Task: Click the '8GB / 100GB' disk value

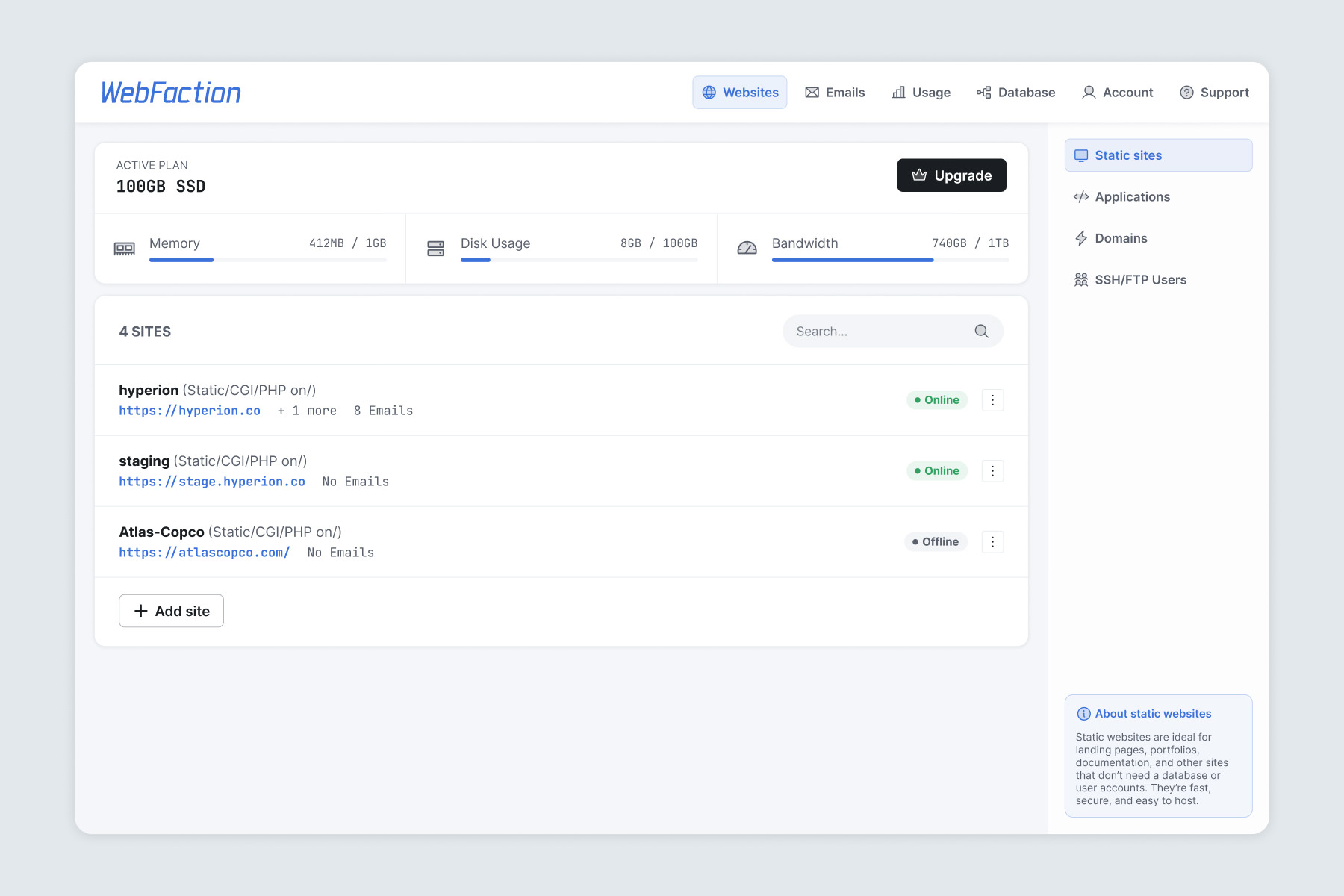Action: point(659,243)
